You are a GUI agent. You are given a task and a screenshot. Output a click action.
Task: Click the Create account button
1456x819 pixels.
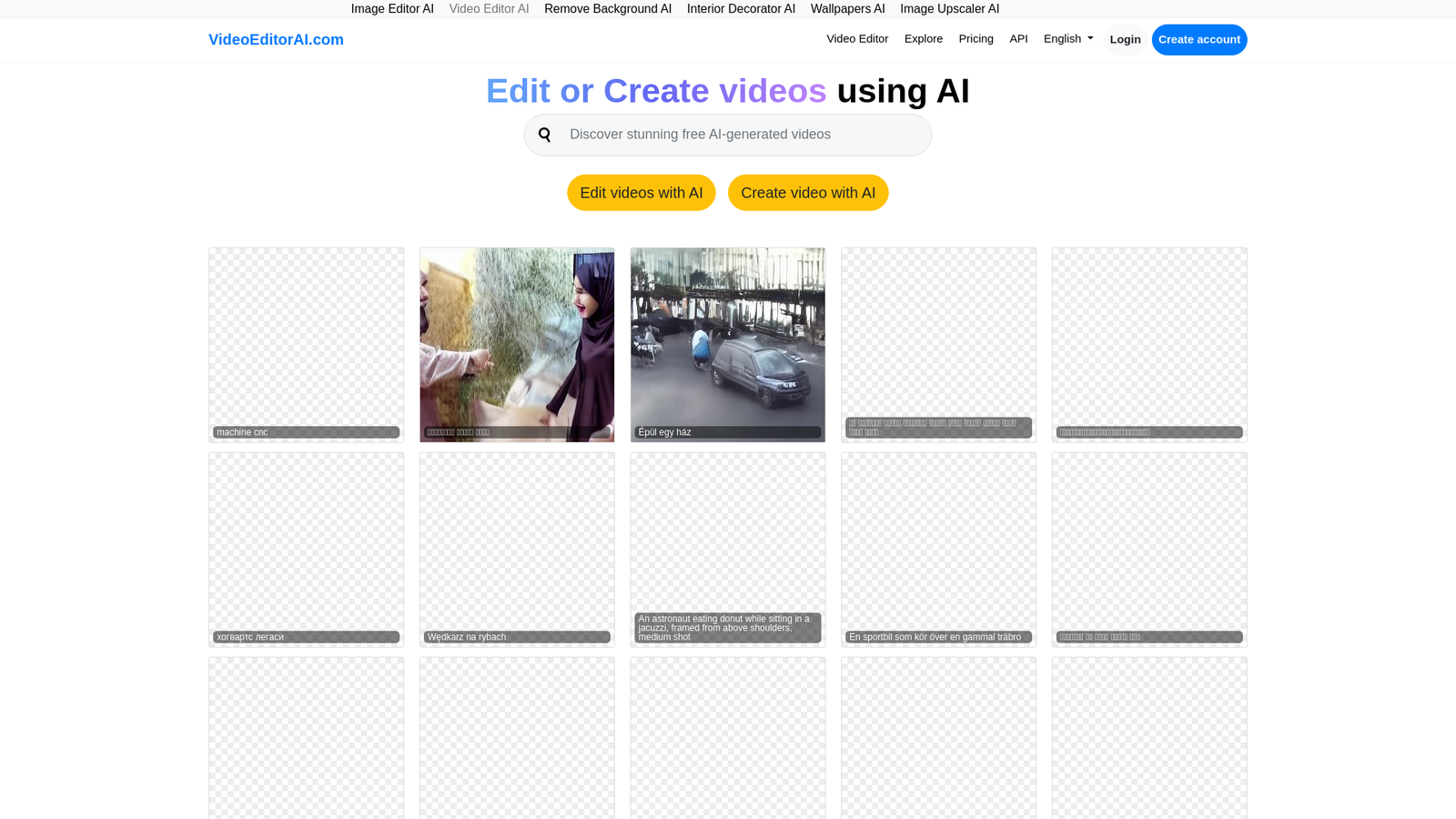tap(1198, 40)
